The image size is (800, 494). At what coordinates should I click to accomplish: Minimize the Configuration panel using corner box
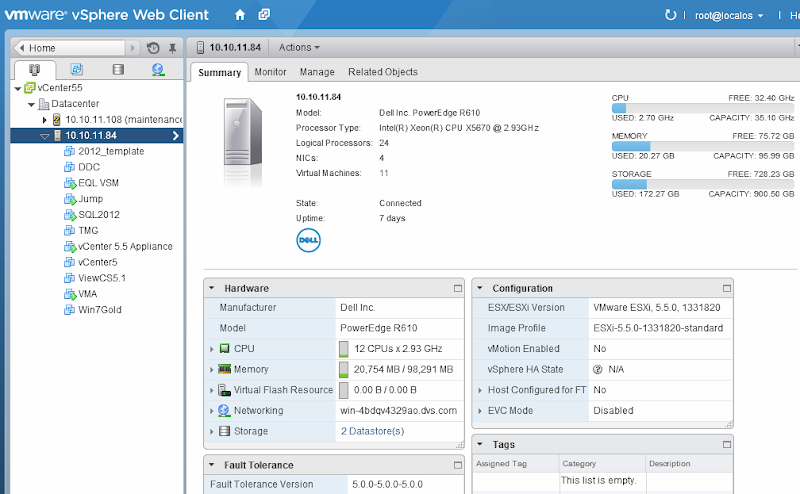pos(725,288)
